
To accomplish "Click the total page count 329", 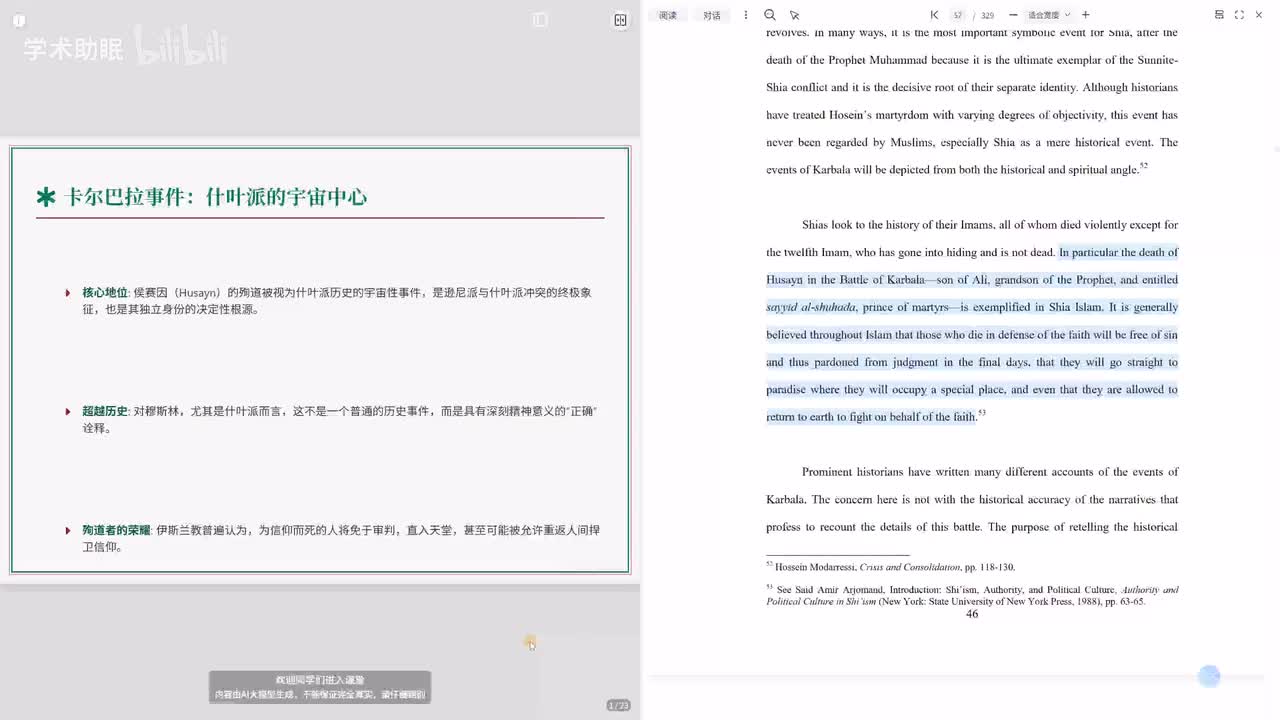I will pos(987,15).
